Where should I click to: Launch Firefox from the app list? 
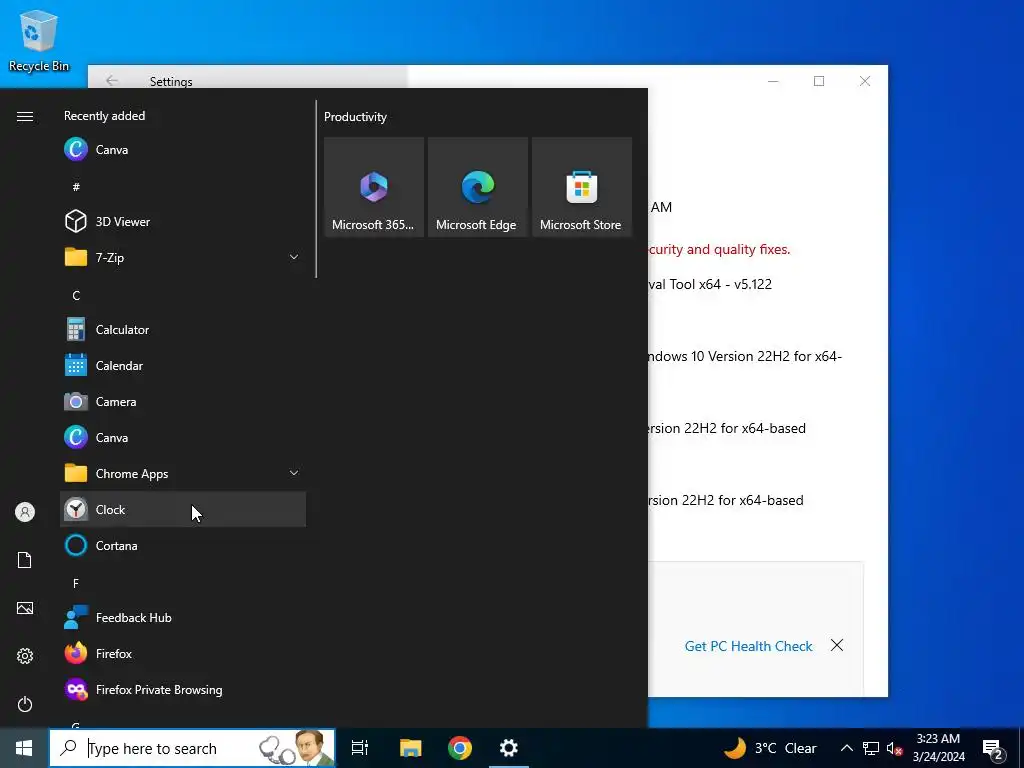183,654
